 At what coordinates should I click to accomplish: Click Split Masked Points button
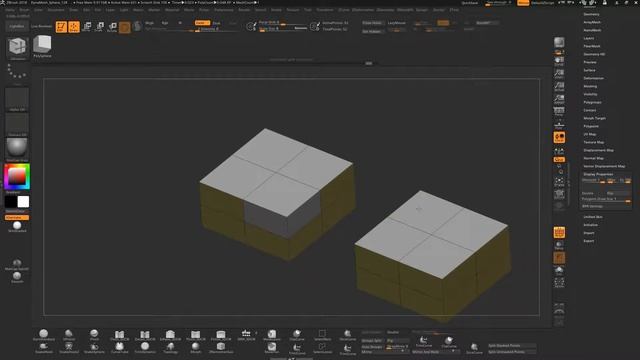(512, 346)
